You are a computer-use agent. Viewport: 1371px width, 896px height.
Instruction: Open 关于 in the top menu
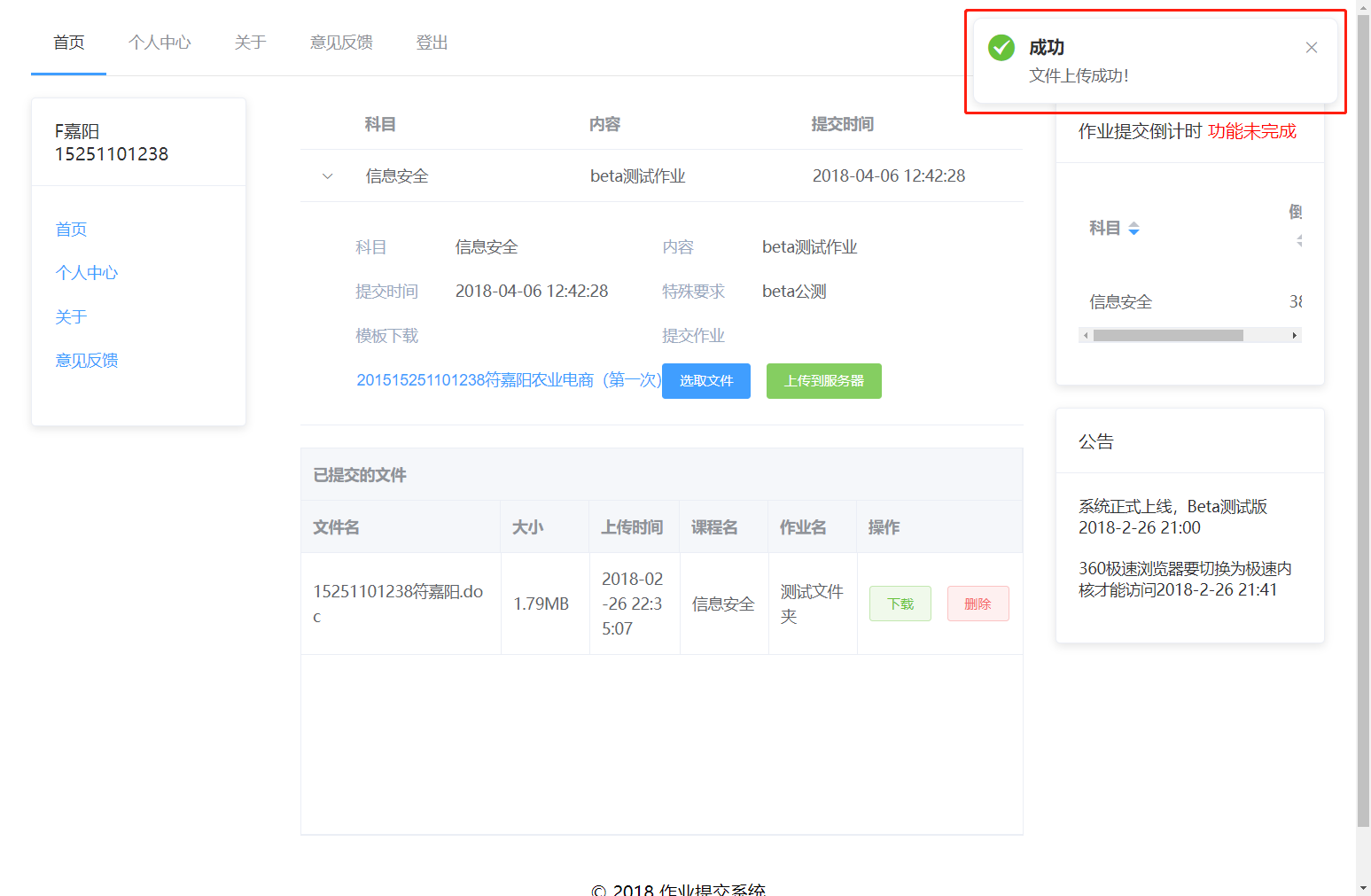coord(250,43)
